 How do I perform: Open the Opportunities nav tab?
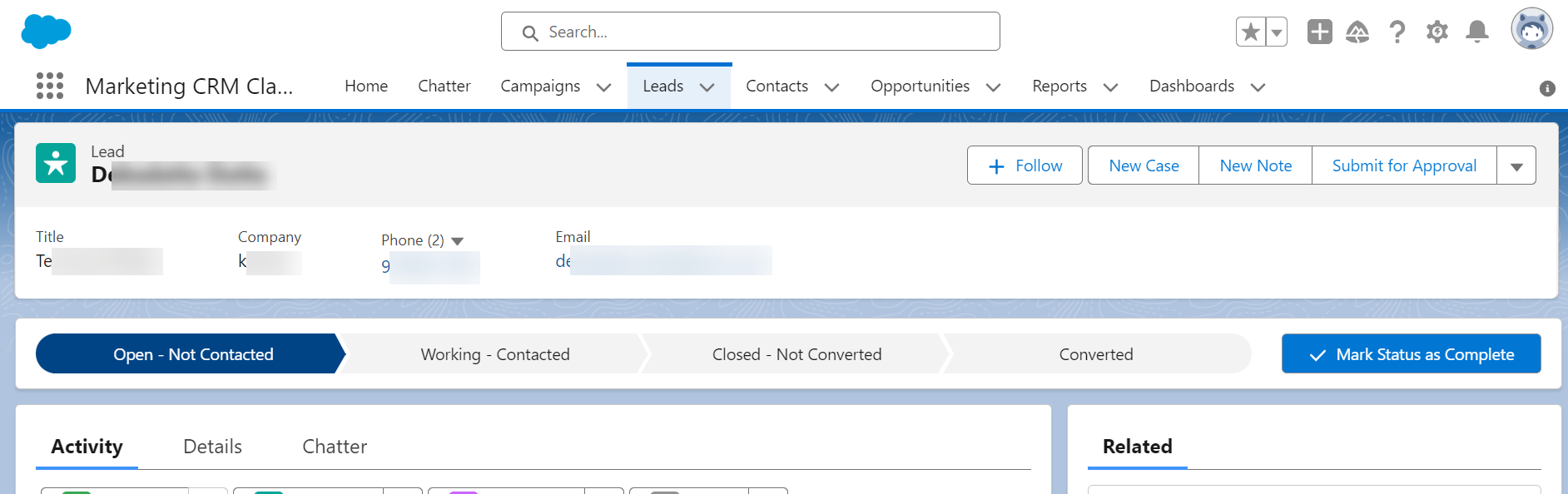tap(920, 86)
